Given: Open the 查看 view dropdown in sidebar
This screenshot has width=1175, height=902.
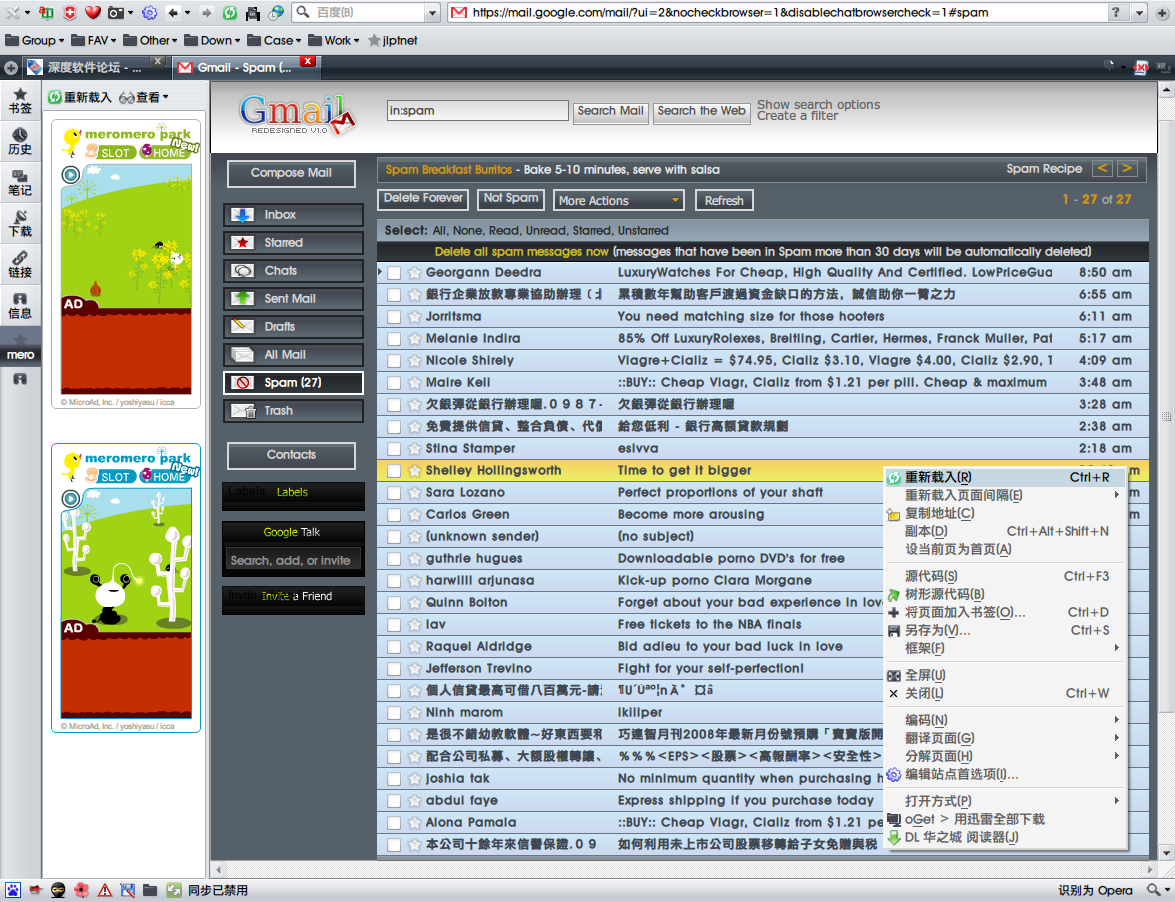Looking at the screenshot, I should pyautogui.click(x=144, y=97).
